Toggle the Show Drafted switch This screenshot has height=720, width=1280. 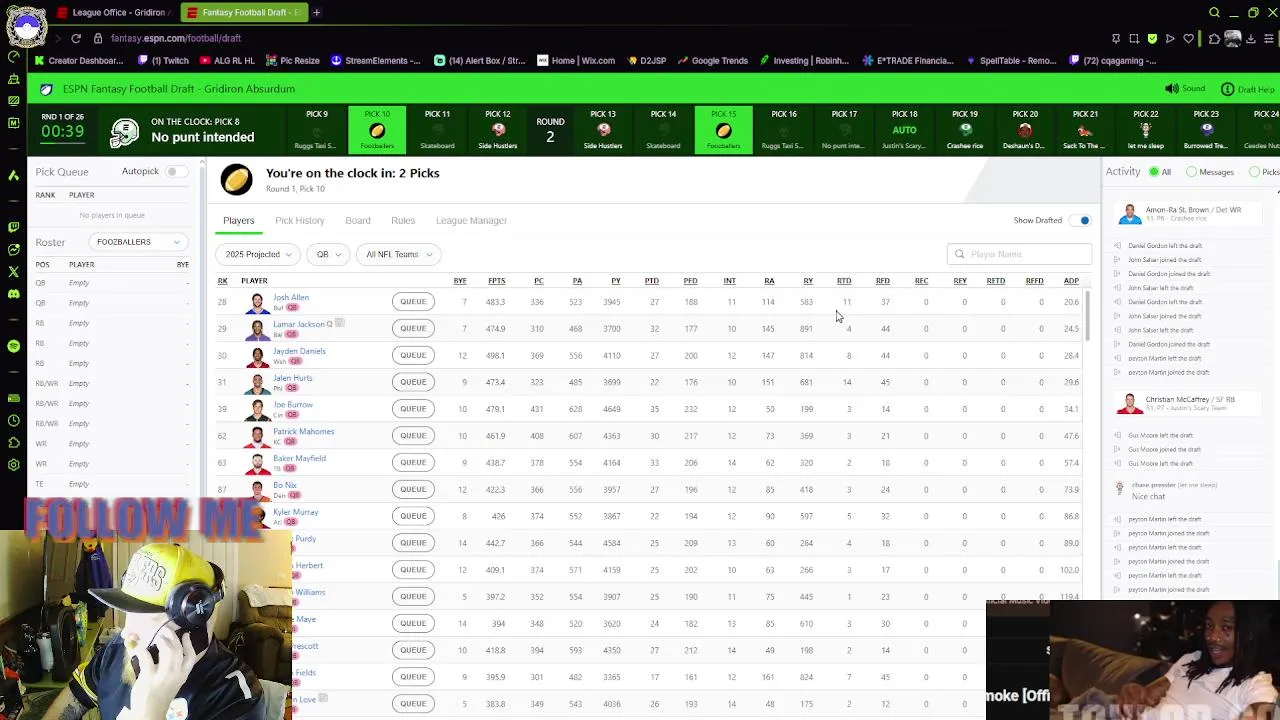tap(1080, 220)
